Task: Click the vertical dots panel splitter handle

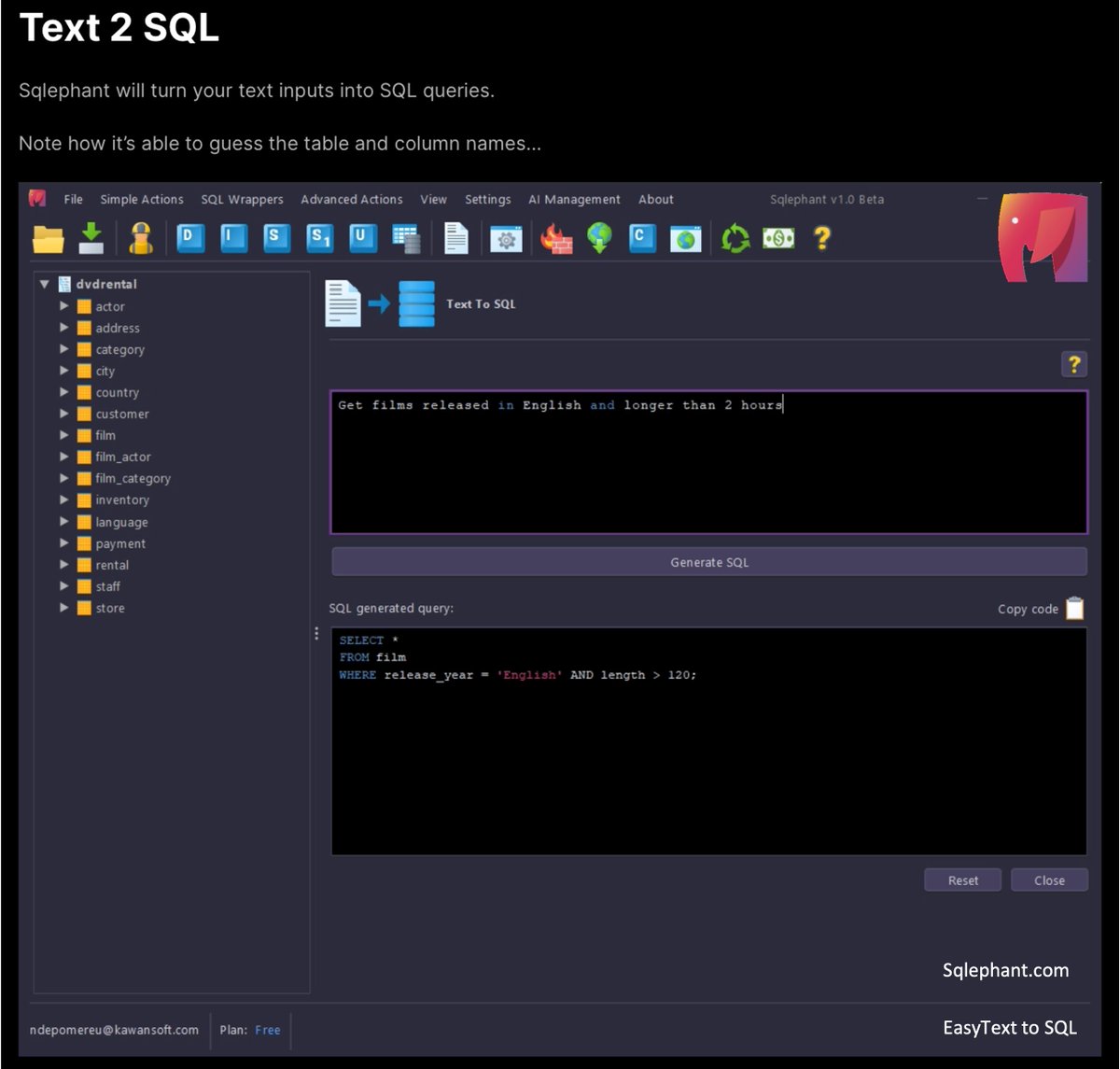Action: click(x=317, y=634)
